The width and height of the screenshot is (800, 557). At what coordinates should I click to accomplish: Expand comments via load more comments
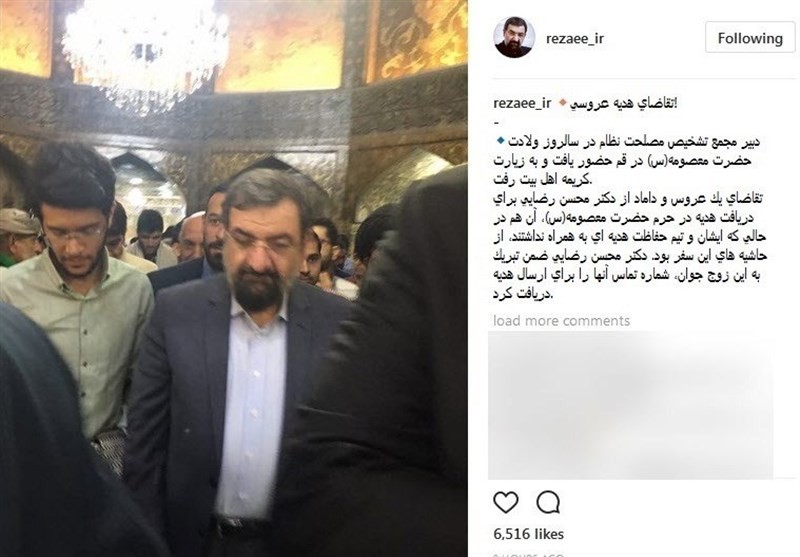pyautogui.click(x=561, y=321)
